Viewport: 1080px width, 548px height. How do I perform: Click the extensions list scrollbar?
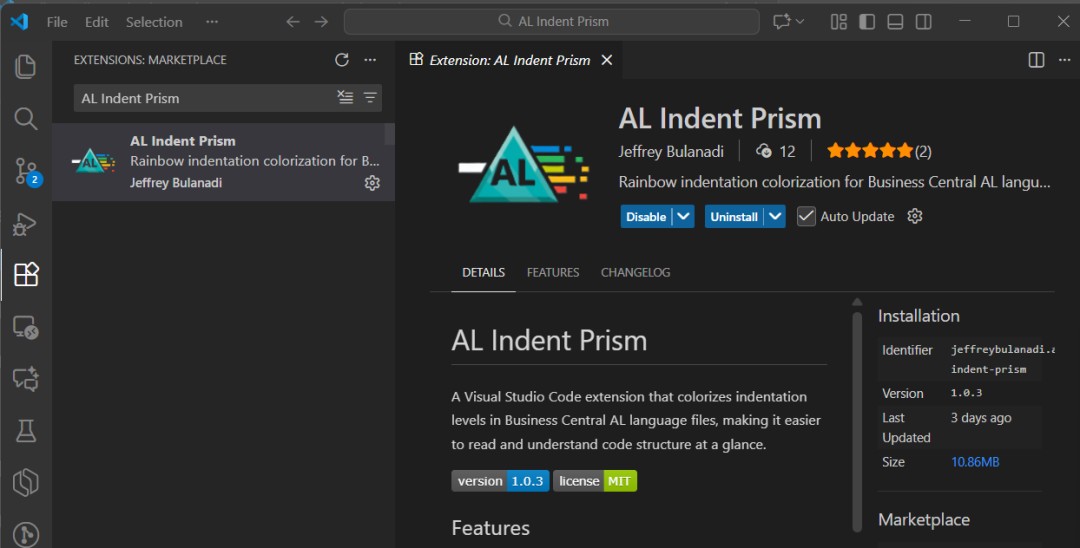click(389, 134)
